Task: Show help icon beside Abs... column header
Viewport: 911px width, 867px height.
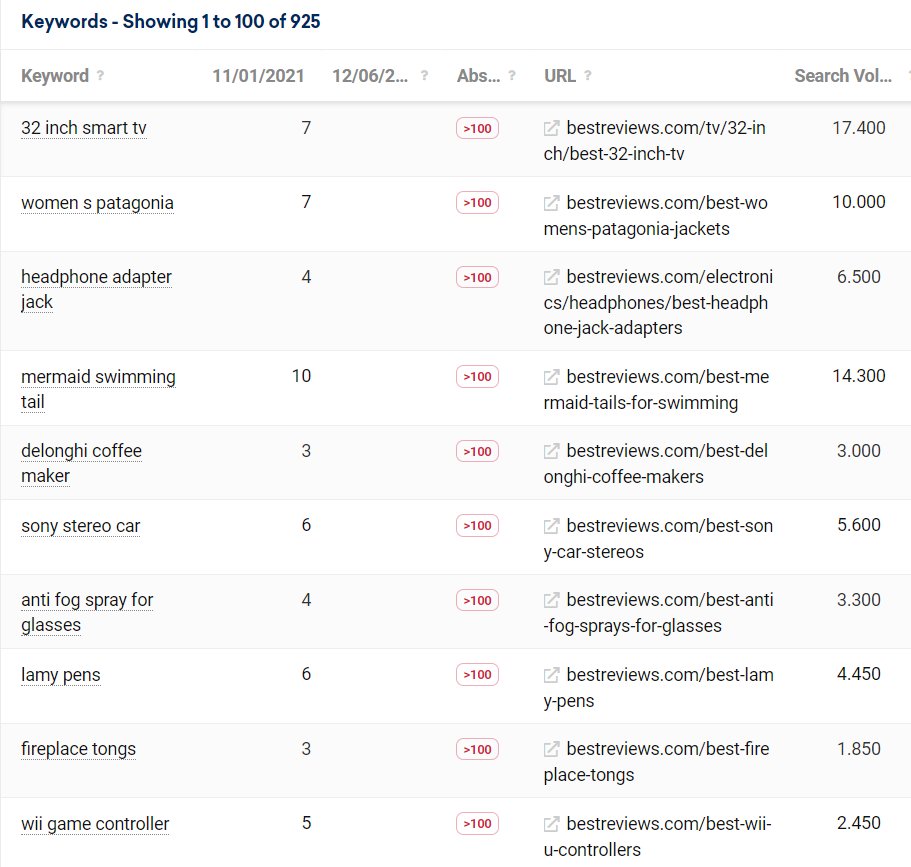Action: pos(512,75)
